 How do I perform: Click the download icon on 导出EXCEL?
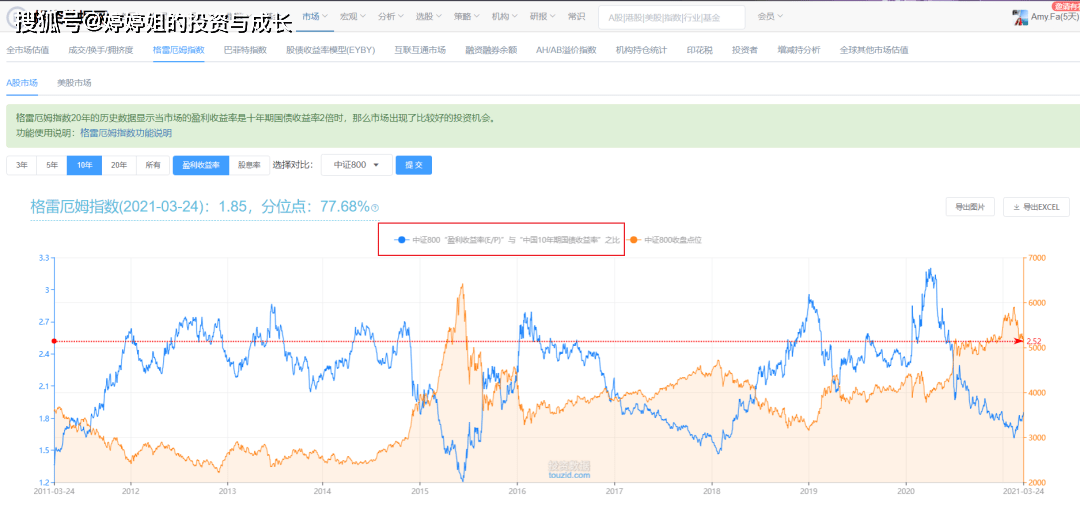coord(1016,207)
